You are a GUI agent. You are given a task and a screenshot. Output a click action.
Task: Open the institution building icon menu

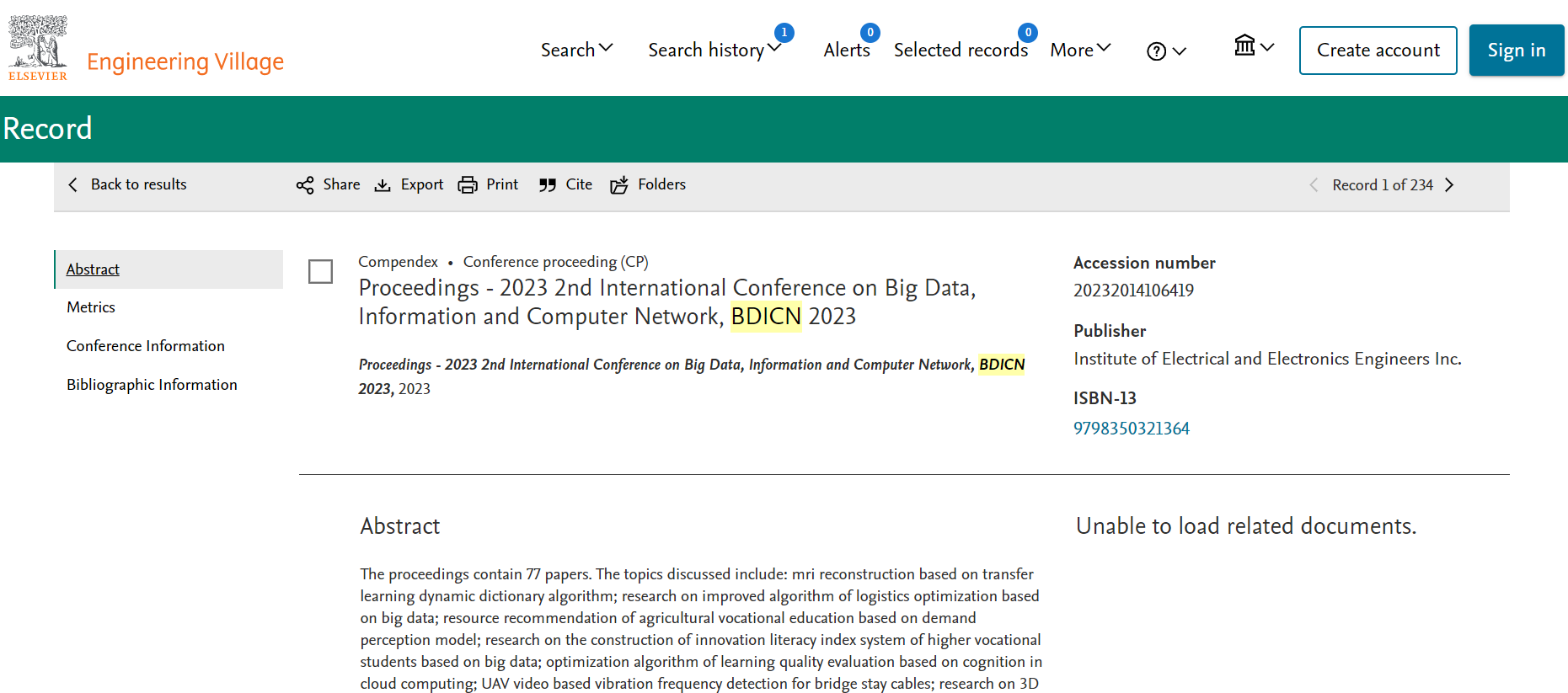pos(1244,45)
